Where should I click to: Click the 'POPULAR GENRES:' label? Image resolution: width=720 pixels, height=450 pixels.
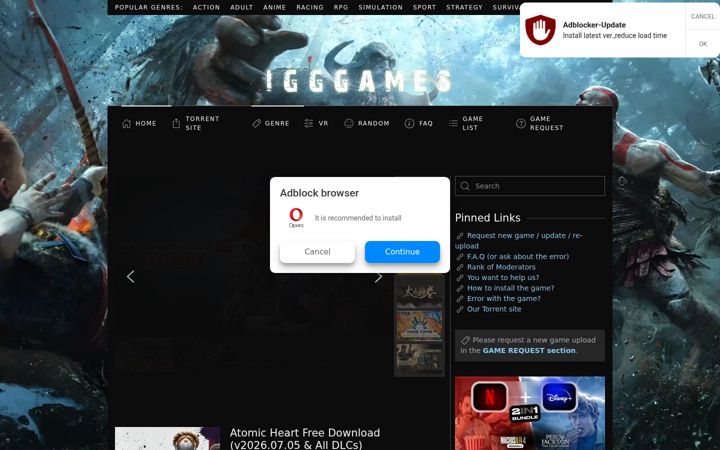(148, 7)
